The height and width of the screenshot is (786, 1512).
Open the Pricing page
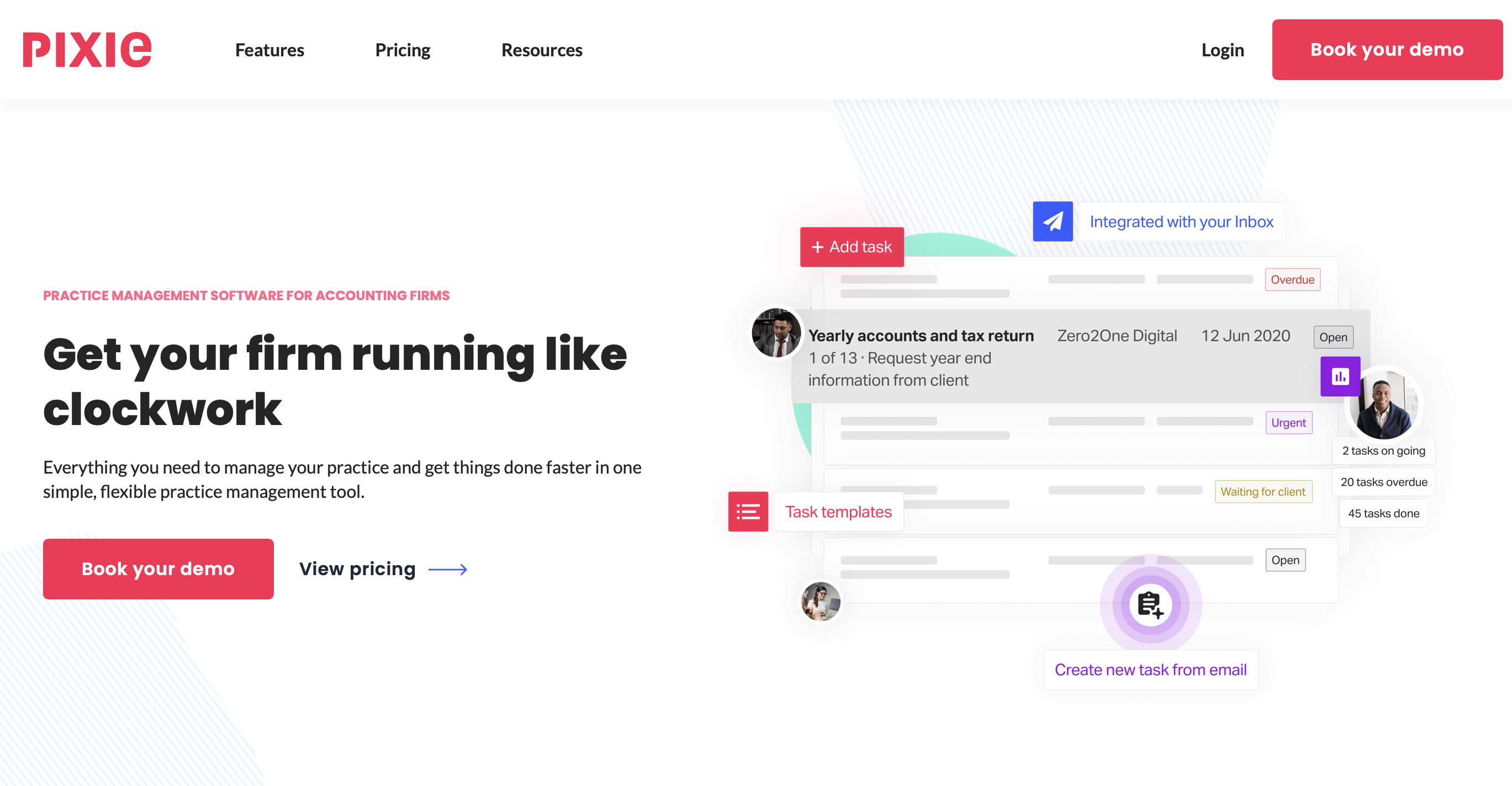click(403, 50)
